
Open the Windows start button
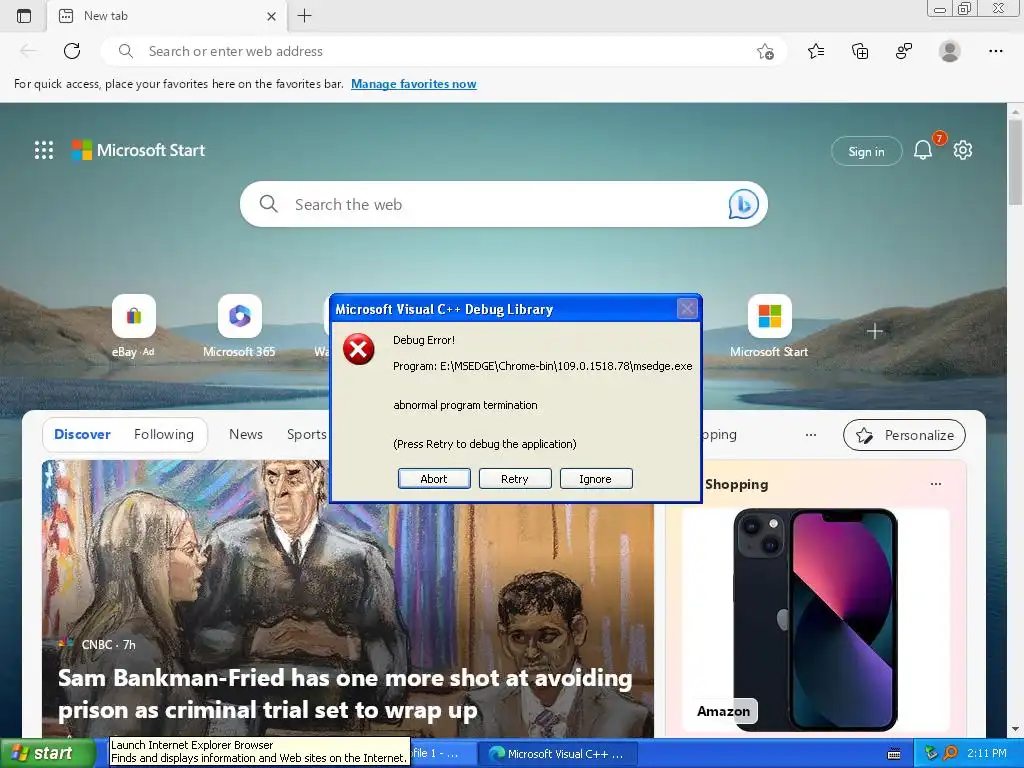(x=47, y=754)
